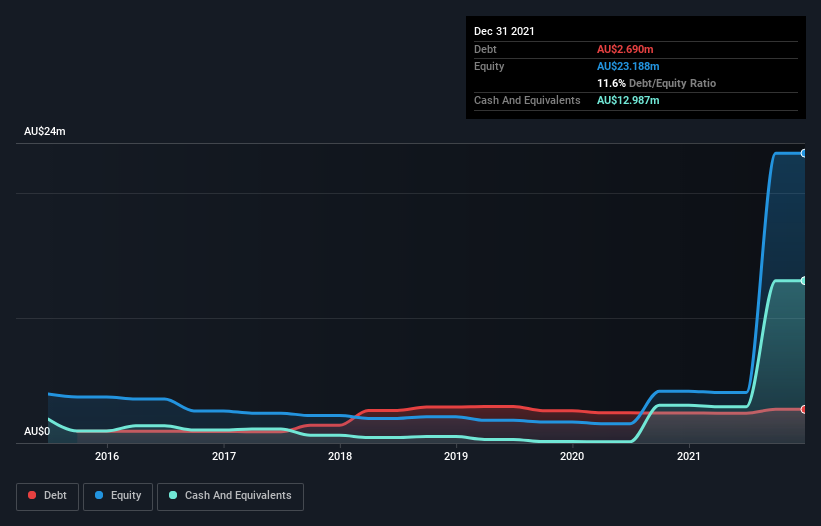821x526 pixels.
Task: Click the 2017 x-axis label
Action: point(224,456)
